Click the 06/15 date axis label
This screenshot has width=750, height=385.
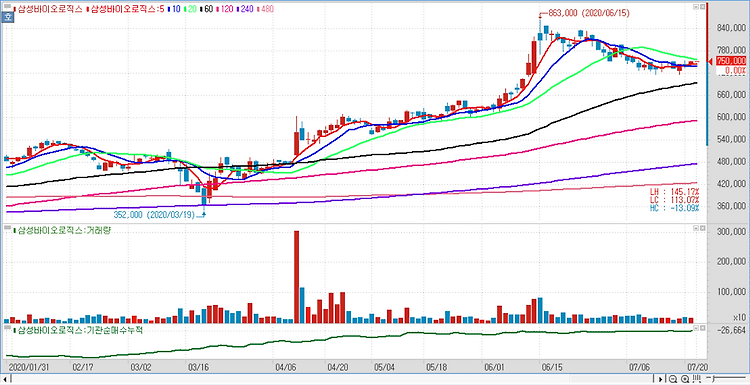point(551,367)
